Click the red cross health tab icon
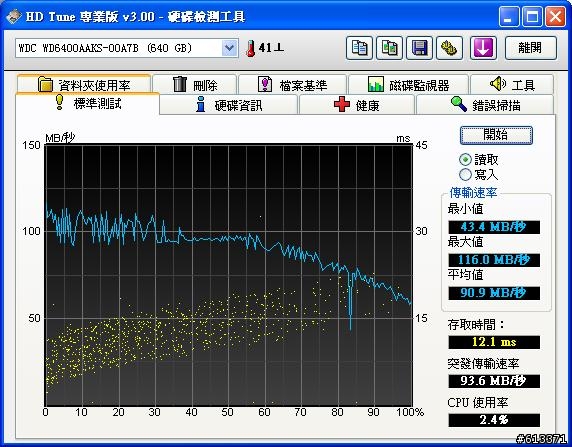This screenshot has height=447, width=572. click(342, 105)
